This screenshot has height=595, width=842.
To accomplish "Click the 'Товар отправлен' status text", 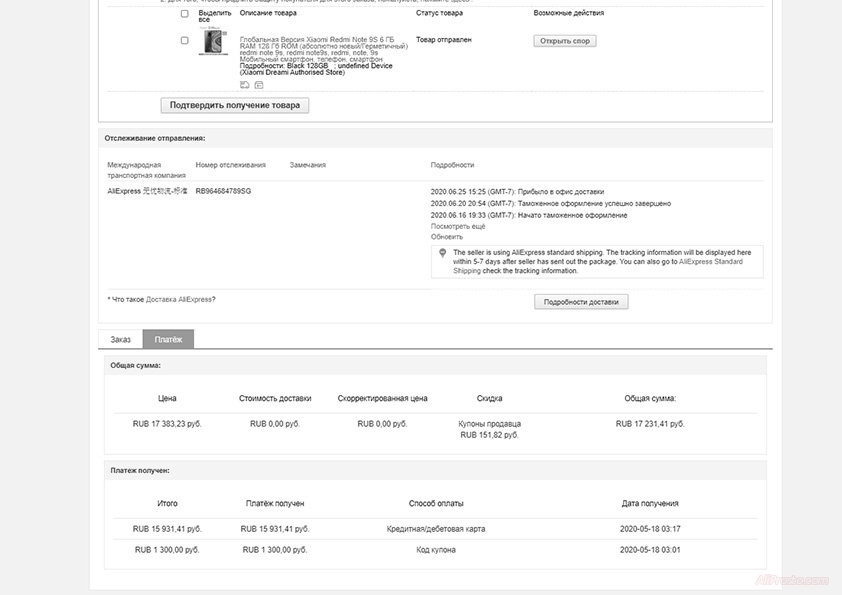I will pyautogui.click(x=443, y=40).
